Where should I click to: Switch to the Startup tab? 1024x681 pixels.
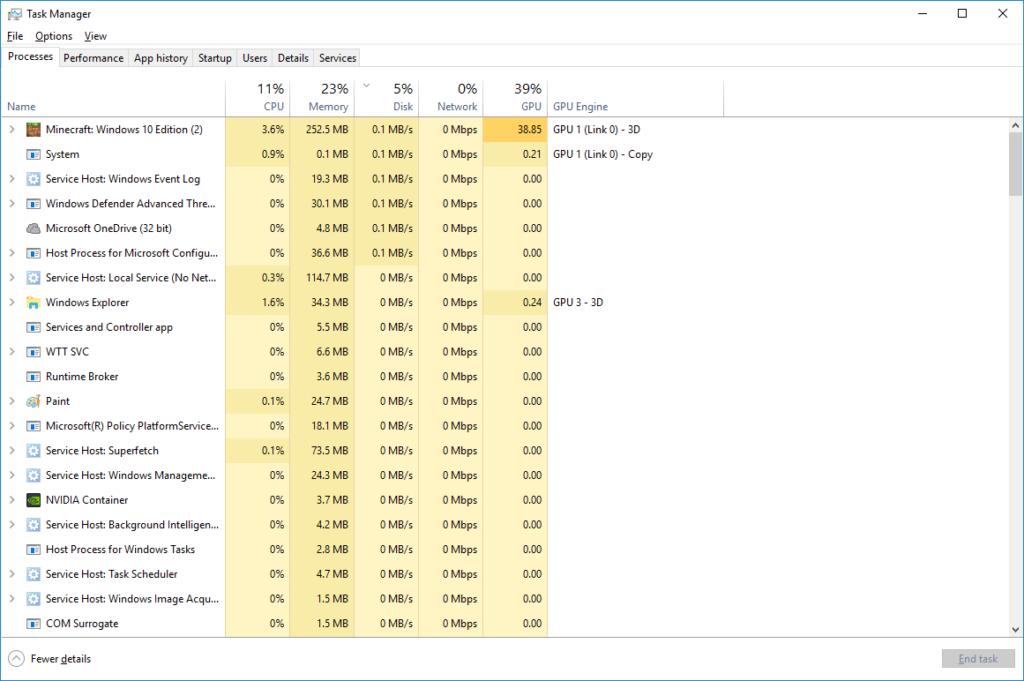(215, 58)
